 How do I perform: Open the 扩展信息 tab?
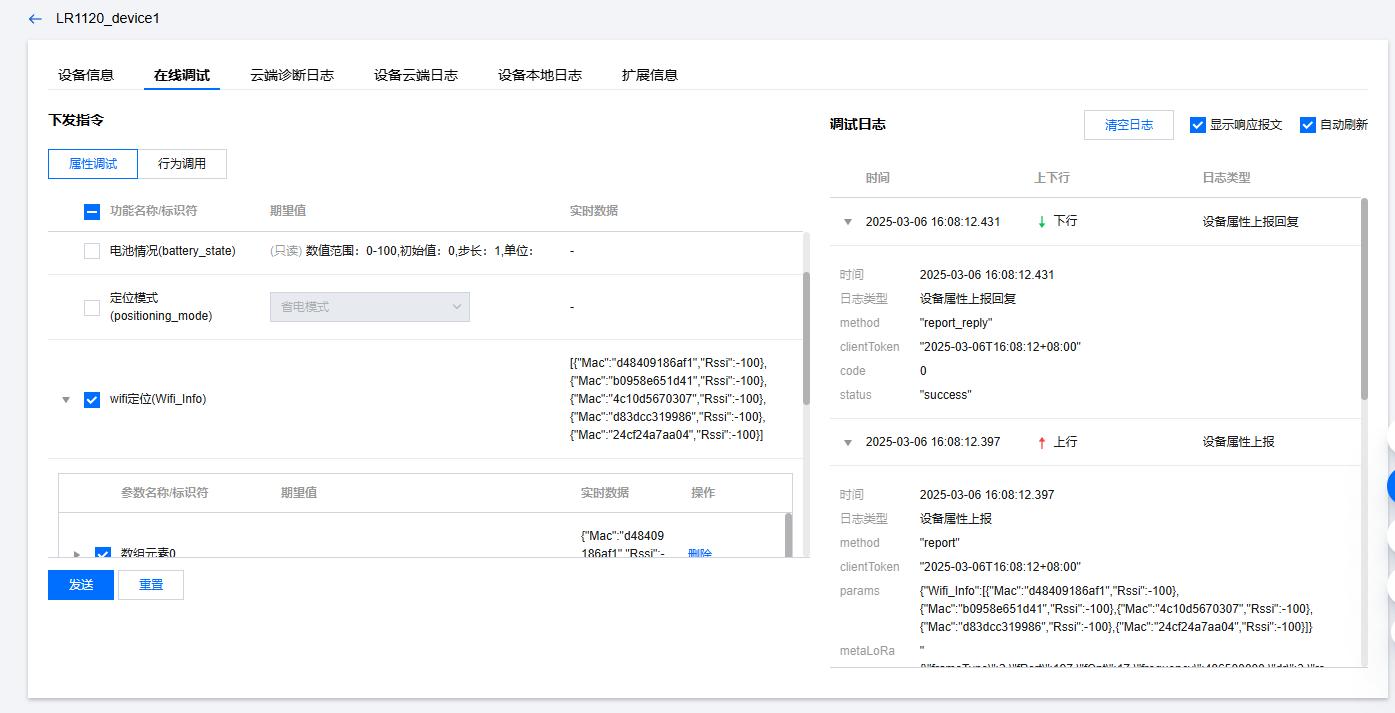[x=650, y=75]
